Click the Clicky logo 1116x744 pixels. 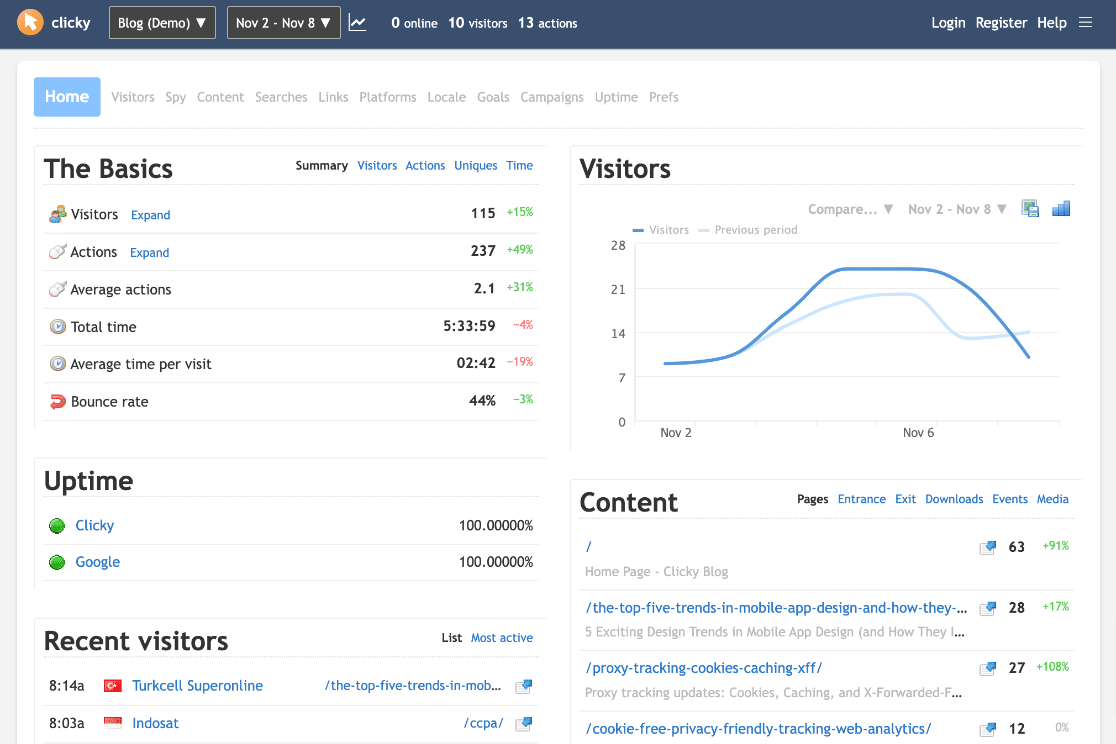pos(29,21)
